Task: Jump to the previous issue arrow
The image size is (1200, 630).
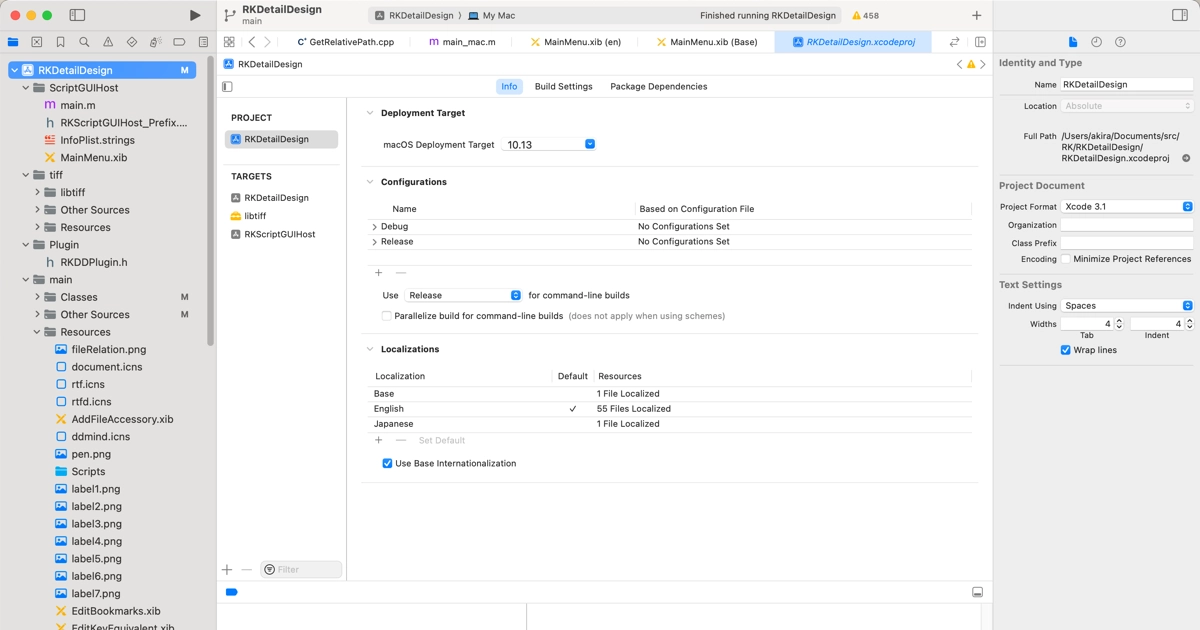Action: pyautogui.click(x=959, y=64)
